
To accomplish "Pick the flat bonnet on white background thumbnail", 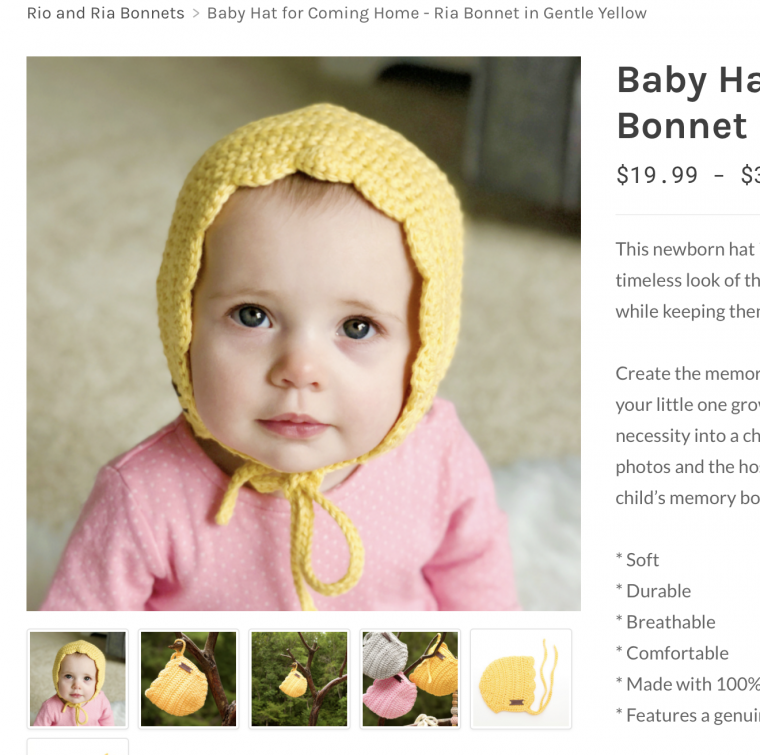I will 521,678.
